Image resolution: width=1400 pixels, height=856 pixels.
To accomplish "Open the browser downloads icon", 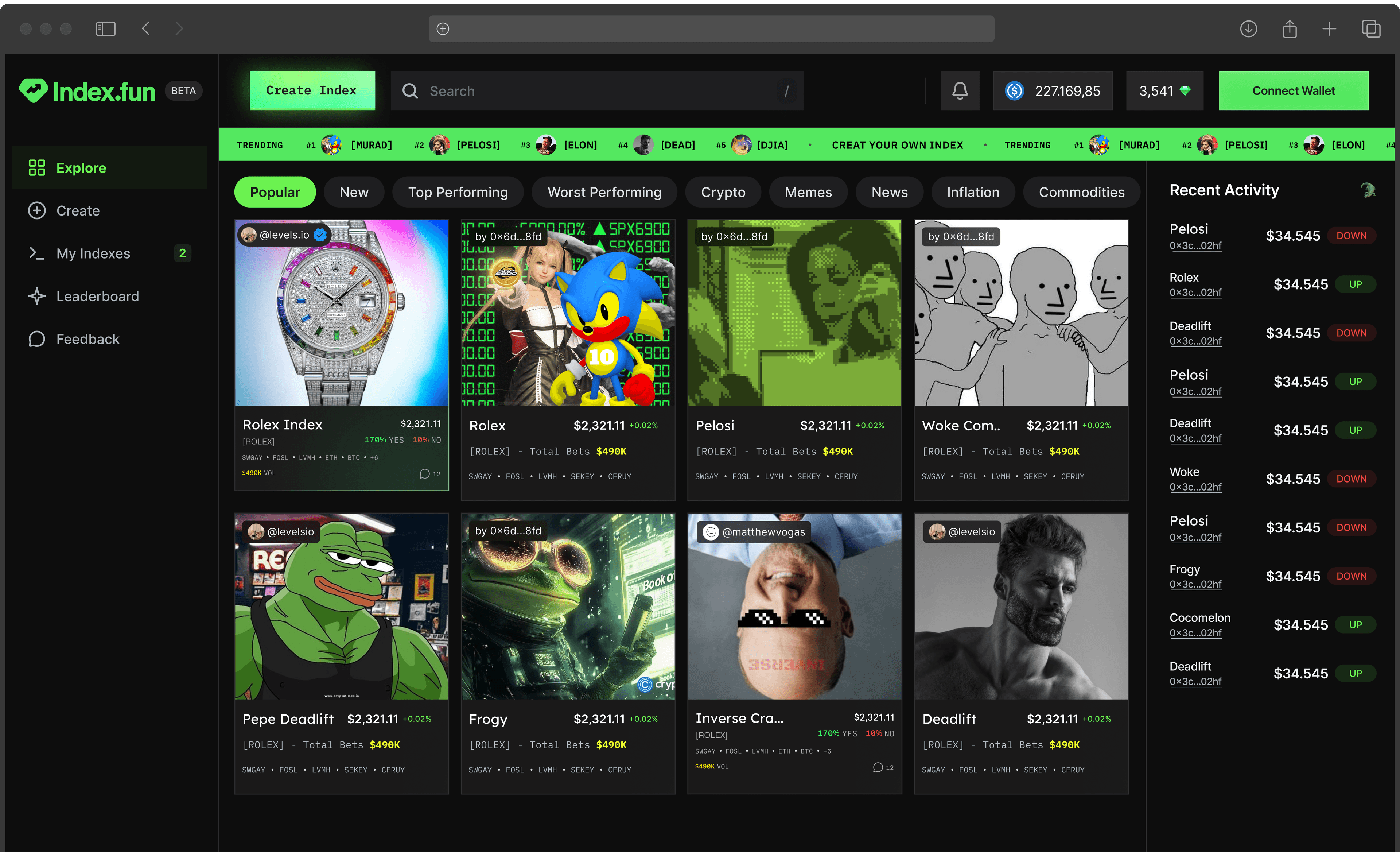I will [1248, 28].
